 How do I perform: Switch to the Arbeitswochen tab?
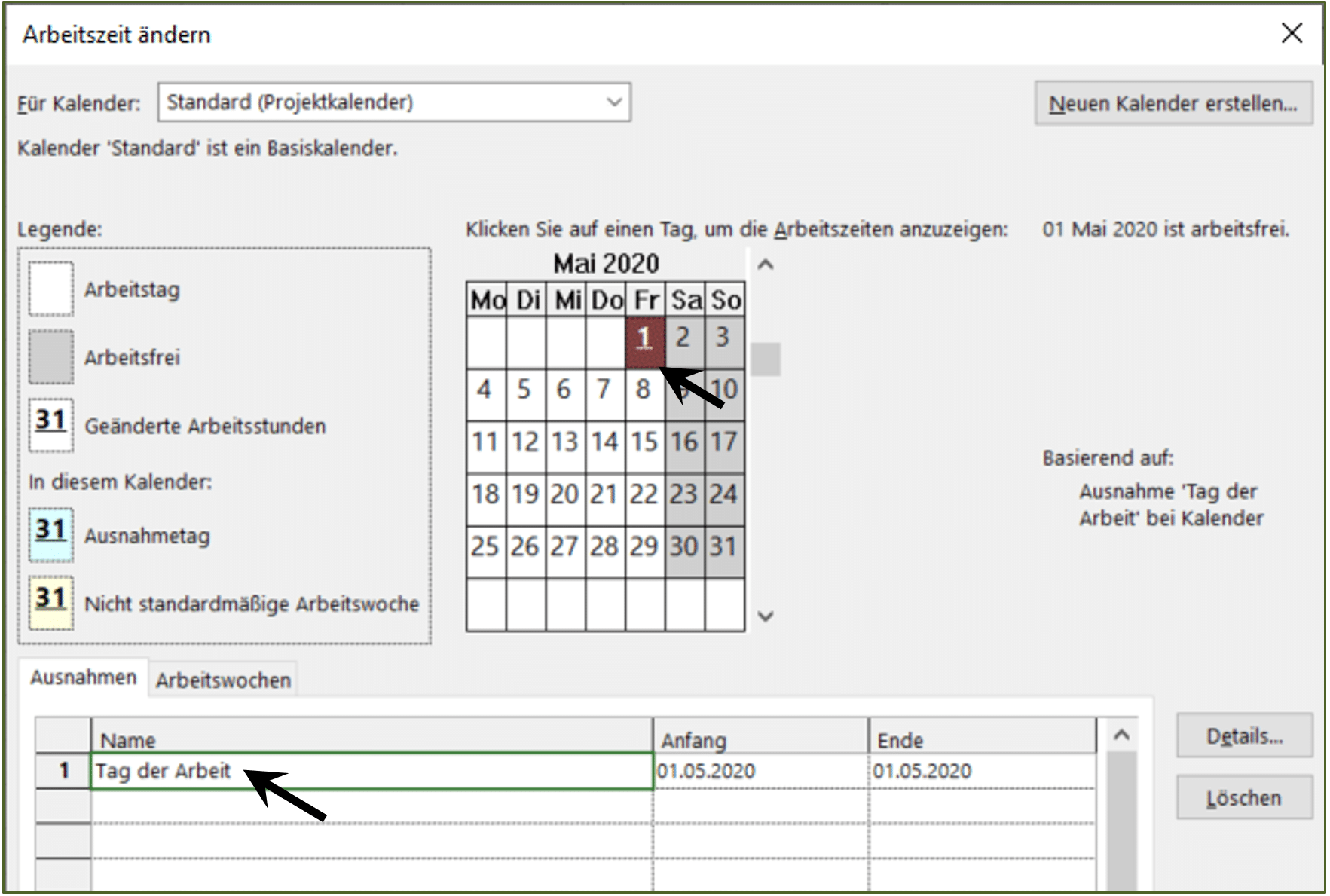click(x=223, y=680)
